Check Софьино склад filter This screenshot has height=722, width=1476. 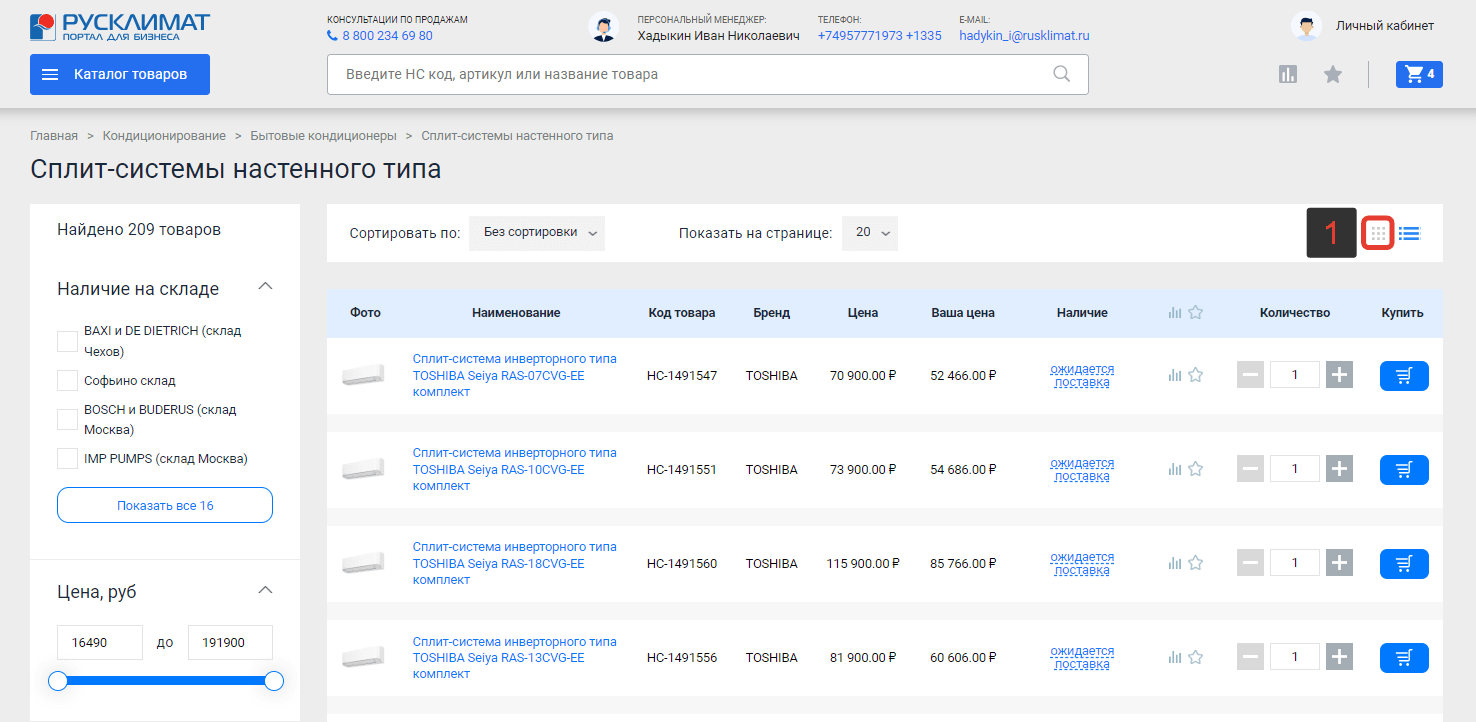(67, 380)
